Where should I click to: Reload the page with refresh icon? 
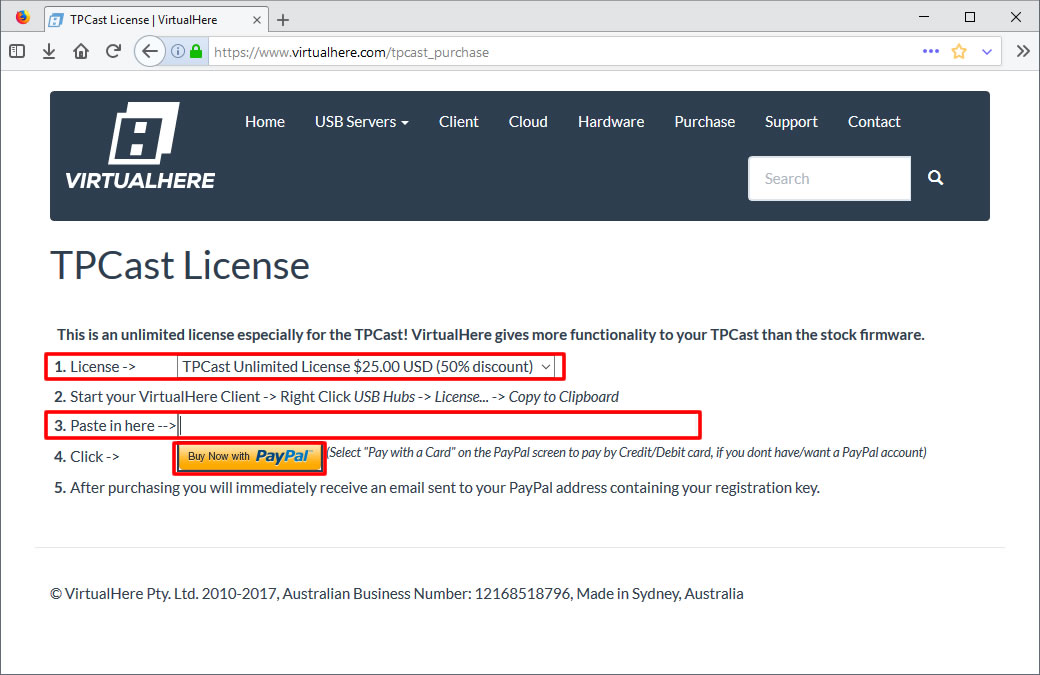(113, 52)
